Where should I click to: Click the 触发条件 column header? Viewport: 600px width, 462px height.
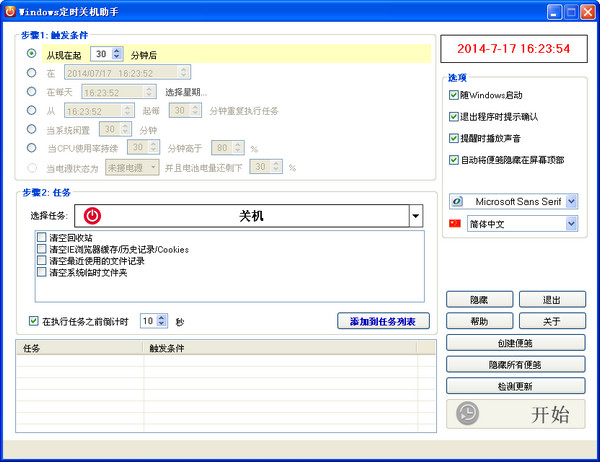280,348
